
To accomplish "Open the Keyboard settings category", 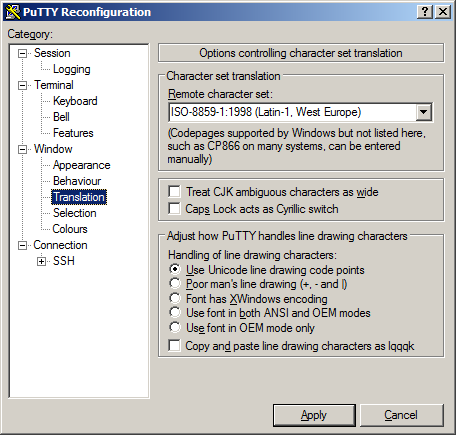I will 75,101.
